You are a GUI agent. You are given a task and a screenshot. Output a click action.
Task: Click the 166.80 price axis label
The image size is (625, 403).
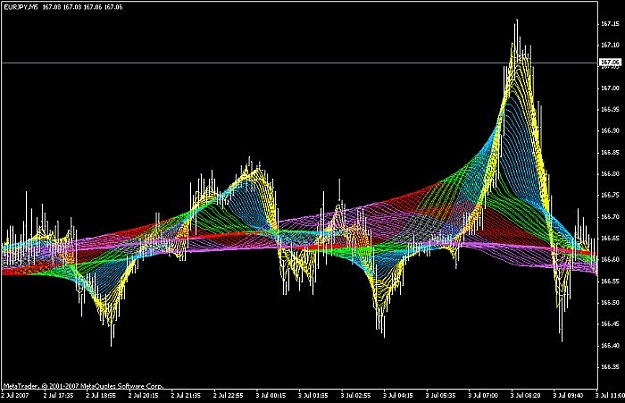(610, 174)
